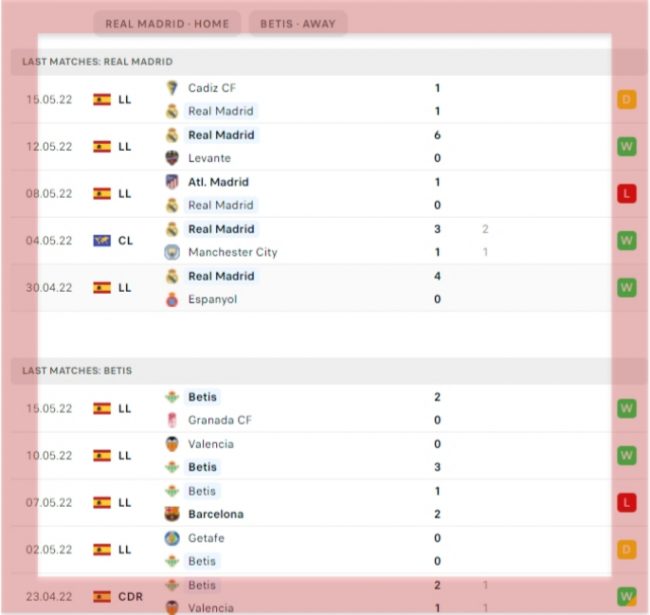Image resolution: width=650 pixels, height=615 pixels.
Task: Click the Last Matches: Betis header
Action: pyautogui.click(x=77, y=371)
